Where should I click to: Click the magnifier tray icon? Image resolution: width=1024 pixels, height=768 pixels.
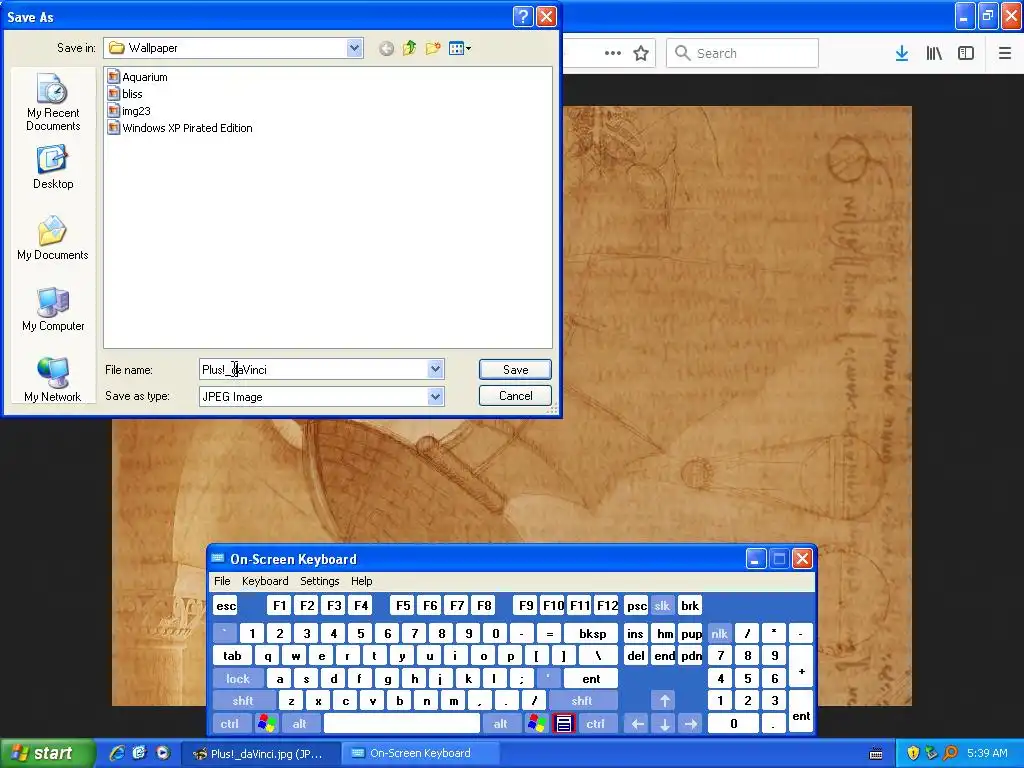[950, 753]
